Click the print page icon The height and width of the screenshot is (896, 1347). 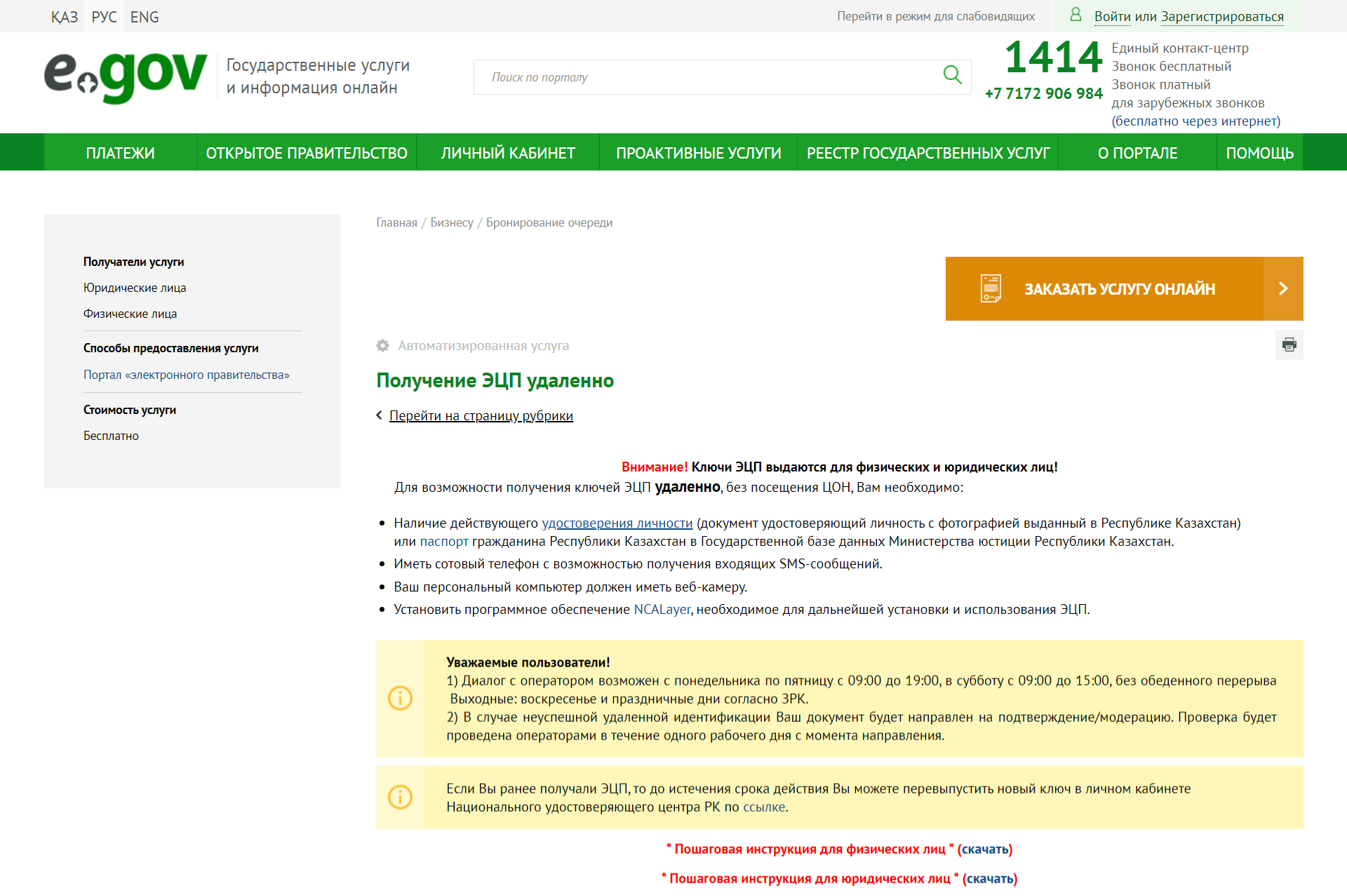(x=1289, y=345)
